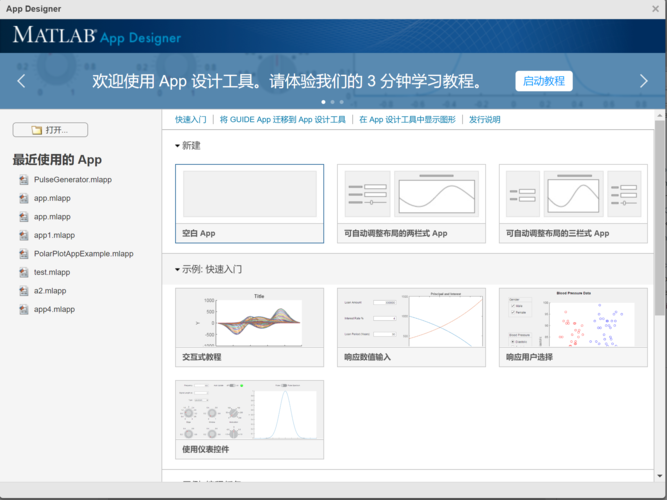This screenshot has height=500, width=667.
Task: Go to next banner slide arrow
Action: click(644, 81)
